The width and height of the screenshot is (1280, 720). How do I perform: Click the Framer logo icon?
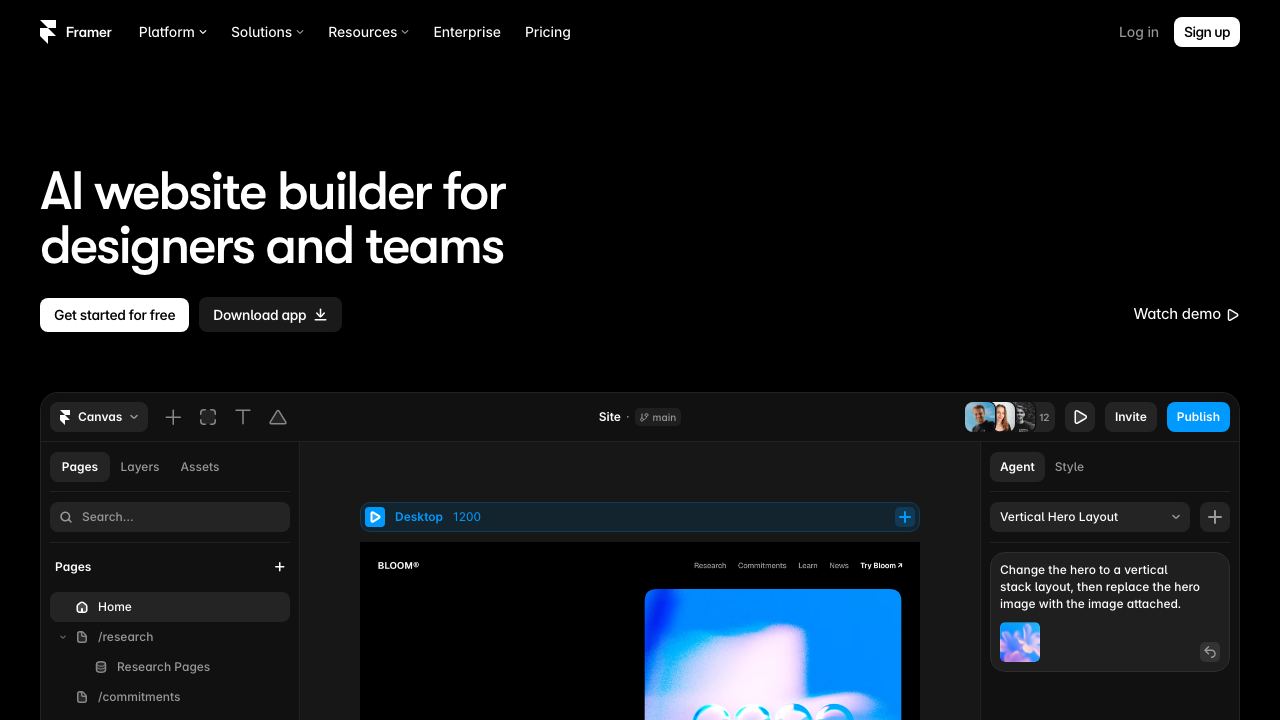click(48, 32)
